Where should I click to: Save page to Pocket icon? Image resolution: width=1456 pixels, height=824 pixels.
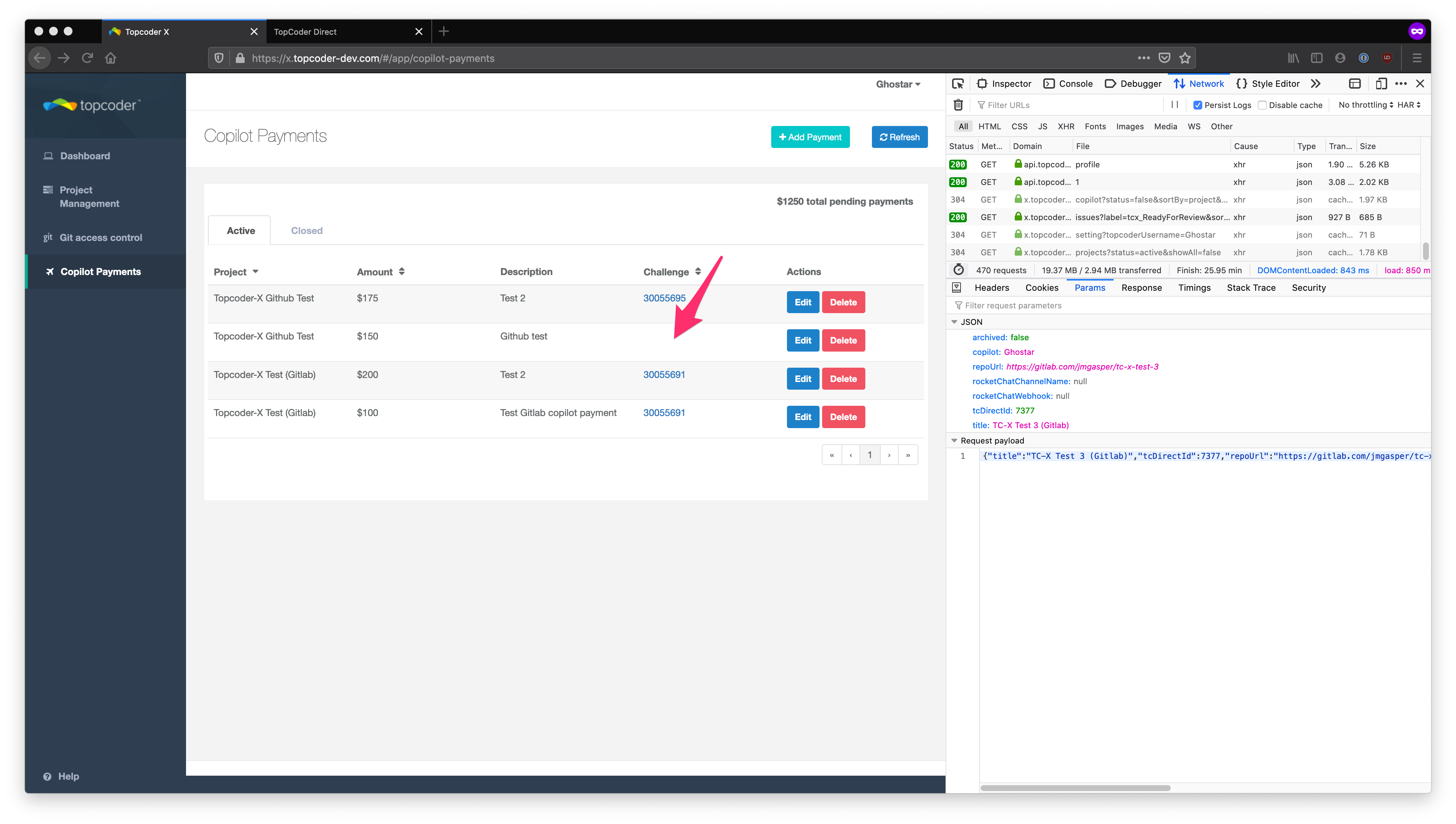(x=1165, y=58)
